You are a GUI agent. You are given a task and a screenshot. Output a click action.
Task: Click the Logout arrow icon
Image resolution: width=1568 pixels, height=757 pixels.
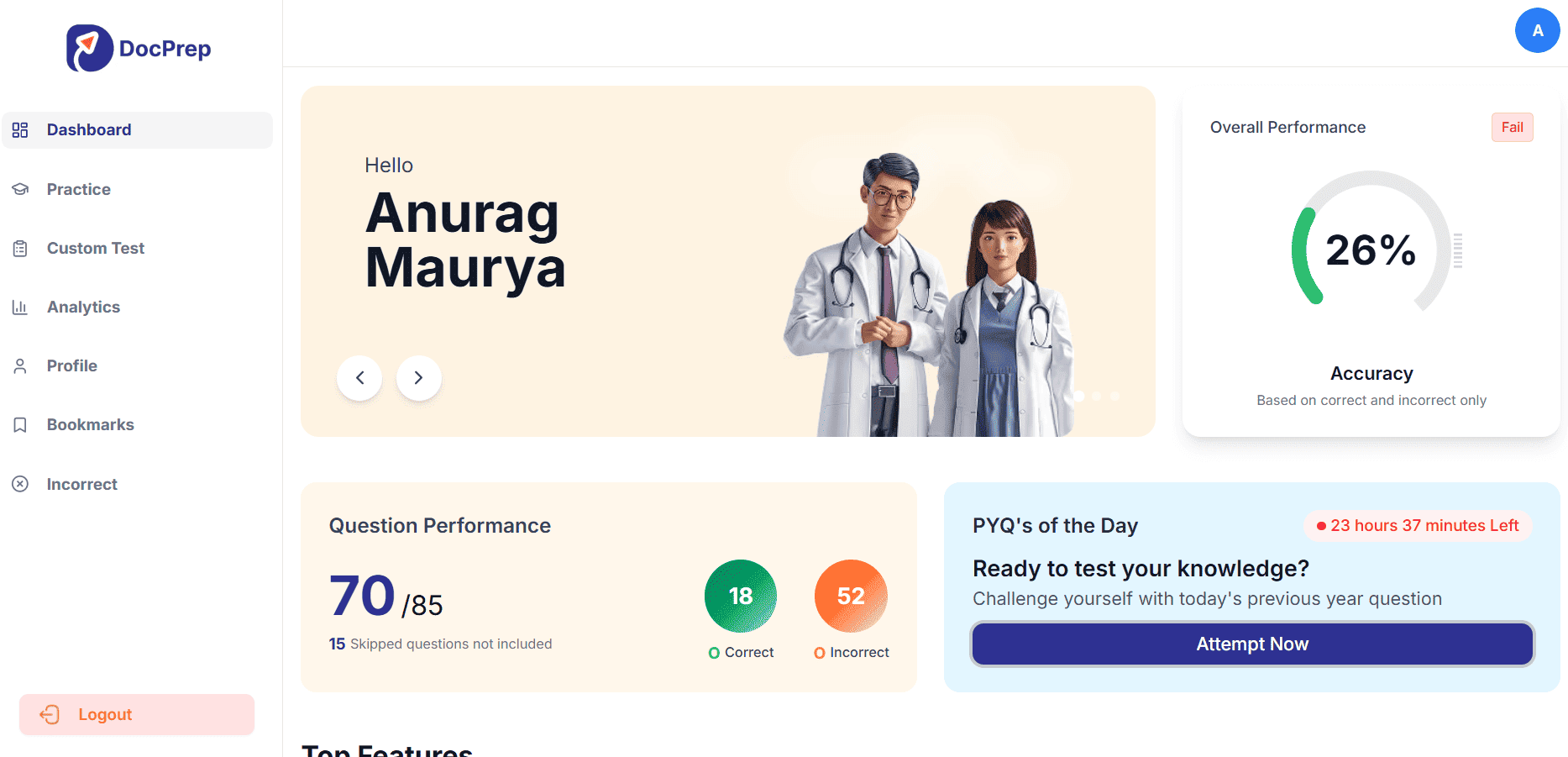coord(50,714)
